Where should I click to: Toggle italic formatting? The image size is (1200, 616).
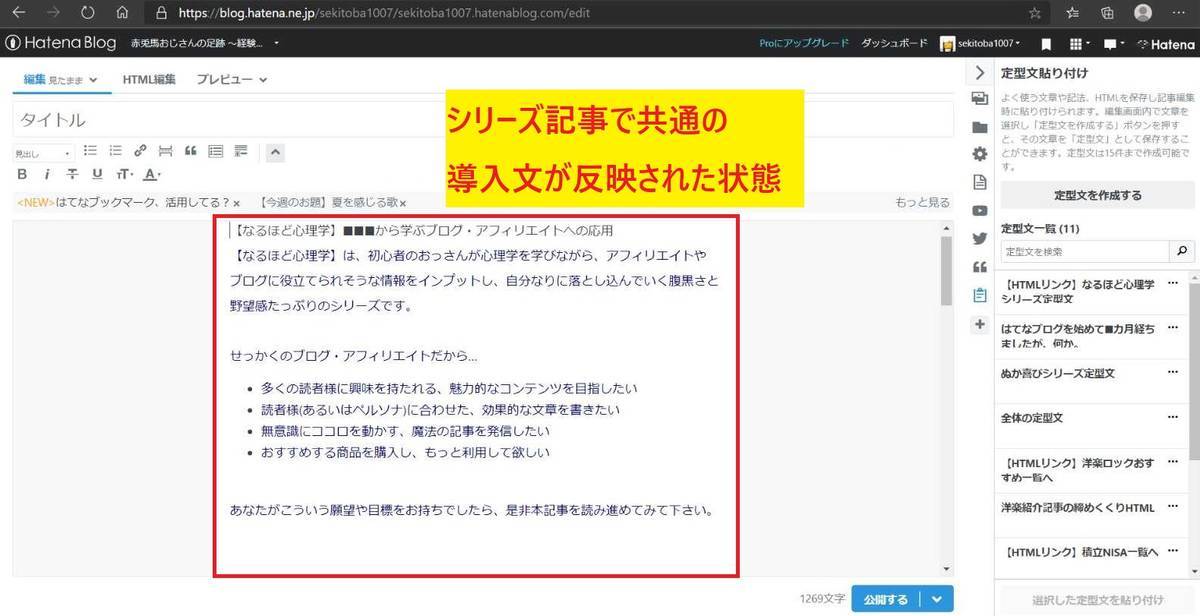47,175
